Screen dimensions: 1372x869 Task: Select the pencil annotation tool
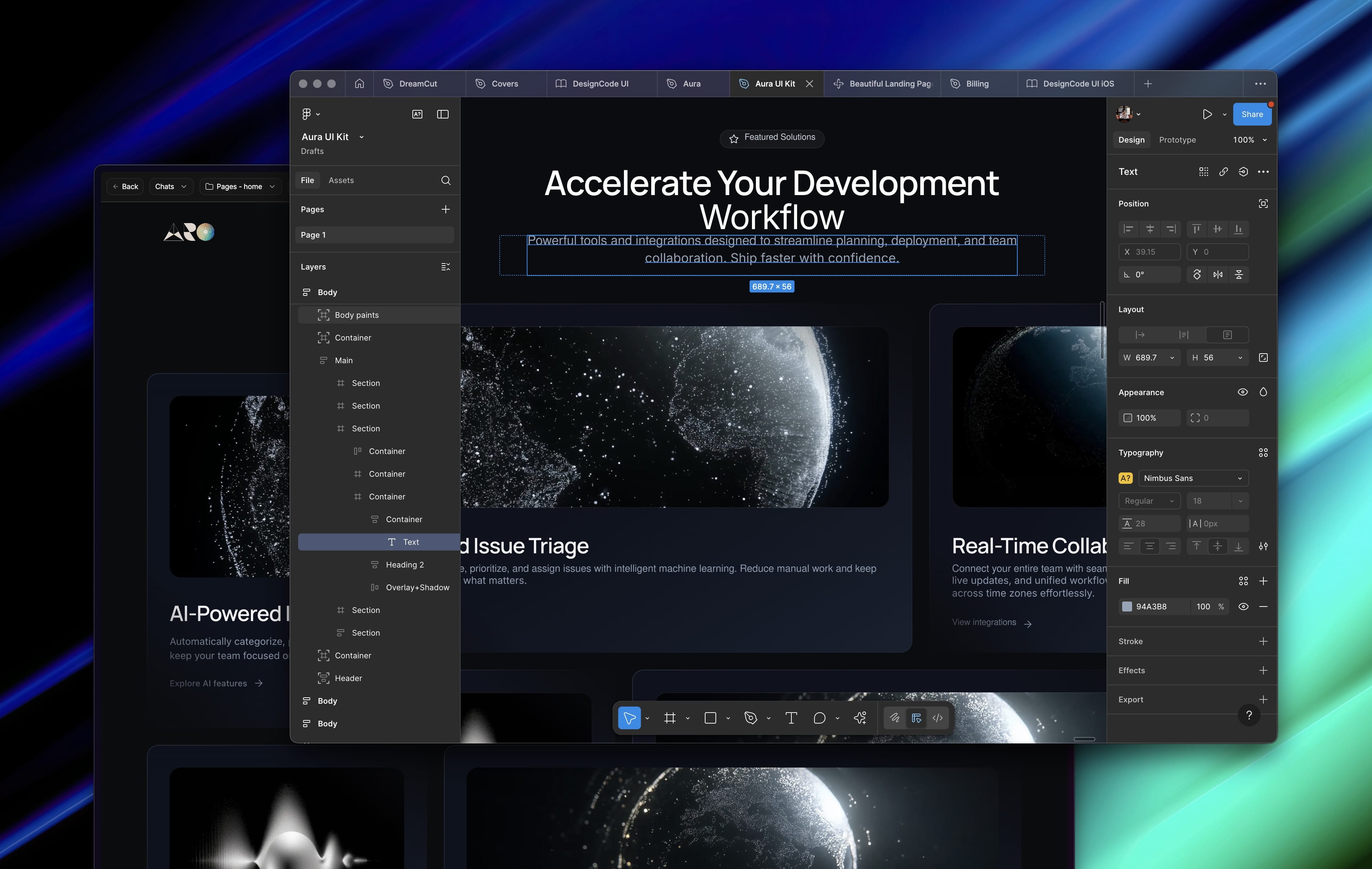[x=895, y=718]
